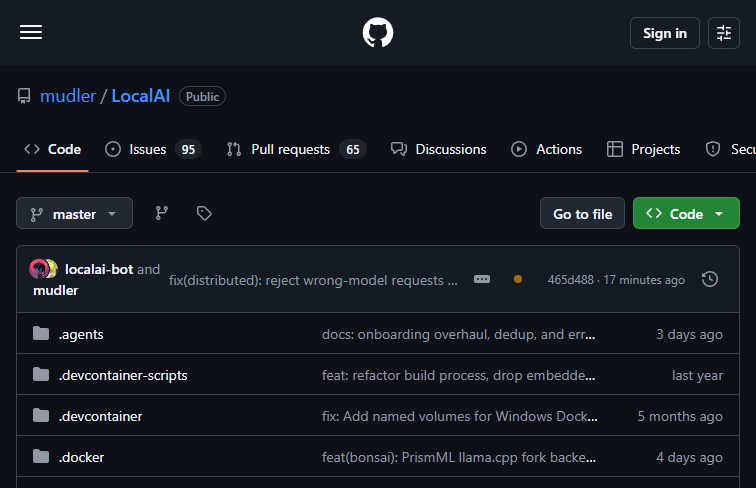This screenshot has width=756, height=488.
Task: Open the .devcontainer-scripts folder
Action: [123, 375]
